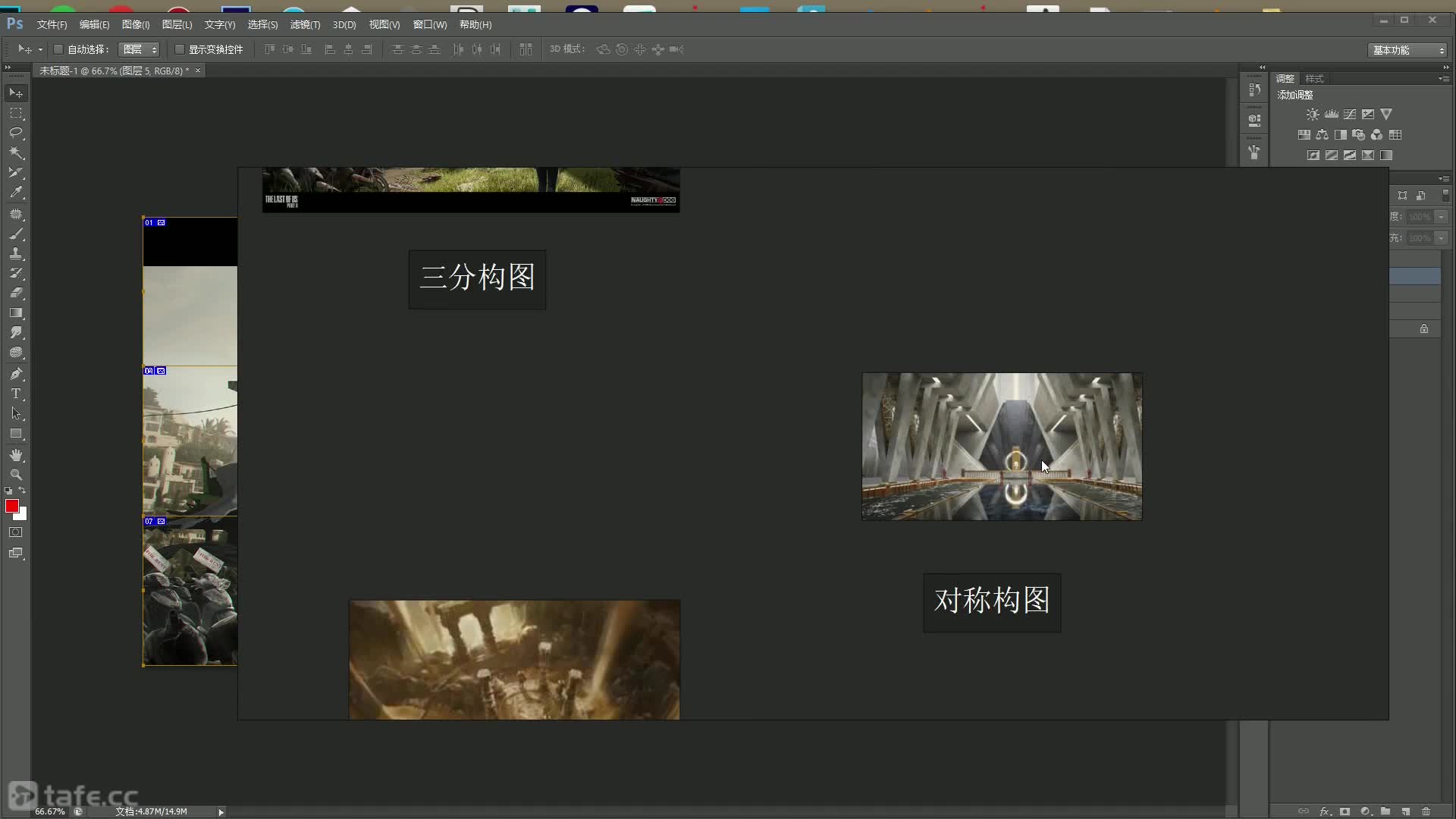
Task: Select the Rectangle shape tool
Action: [x=16, y=434]
